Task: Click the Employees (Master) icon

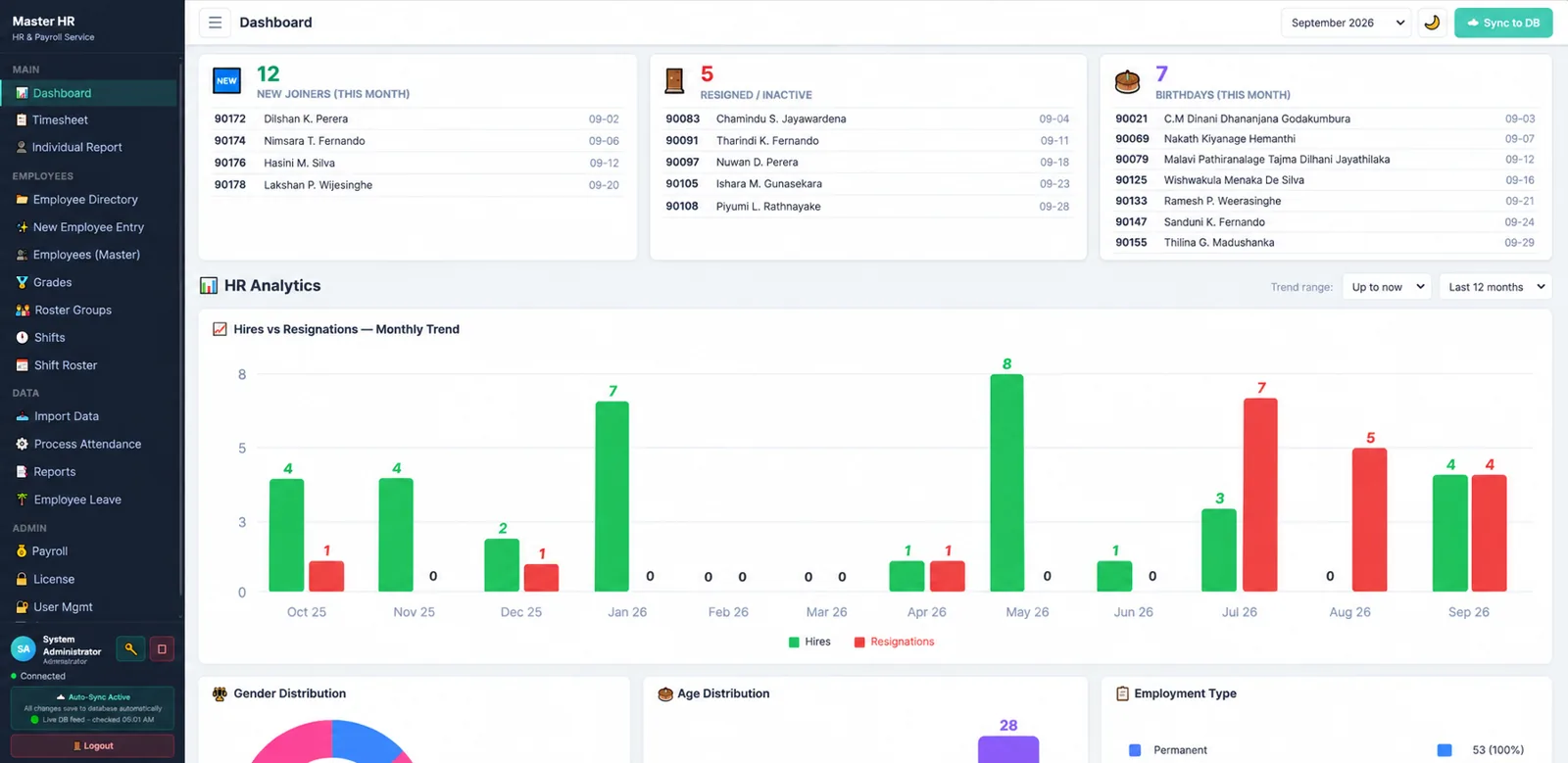Action: click(22, 255)
